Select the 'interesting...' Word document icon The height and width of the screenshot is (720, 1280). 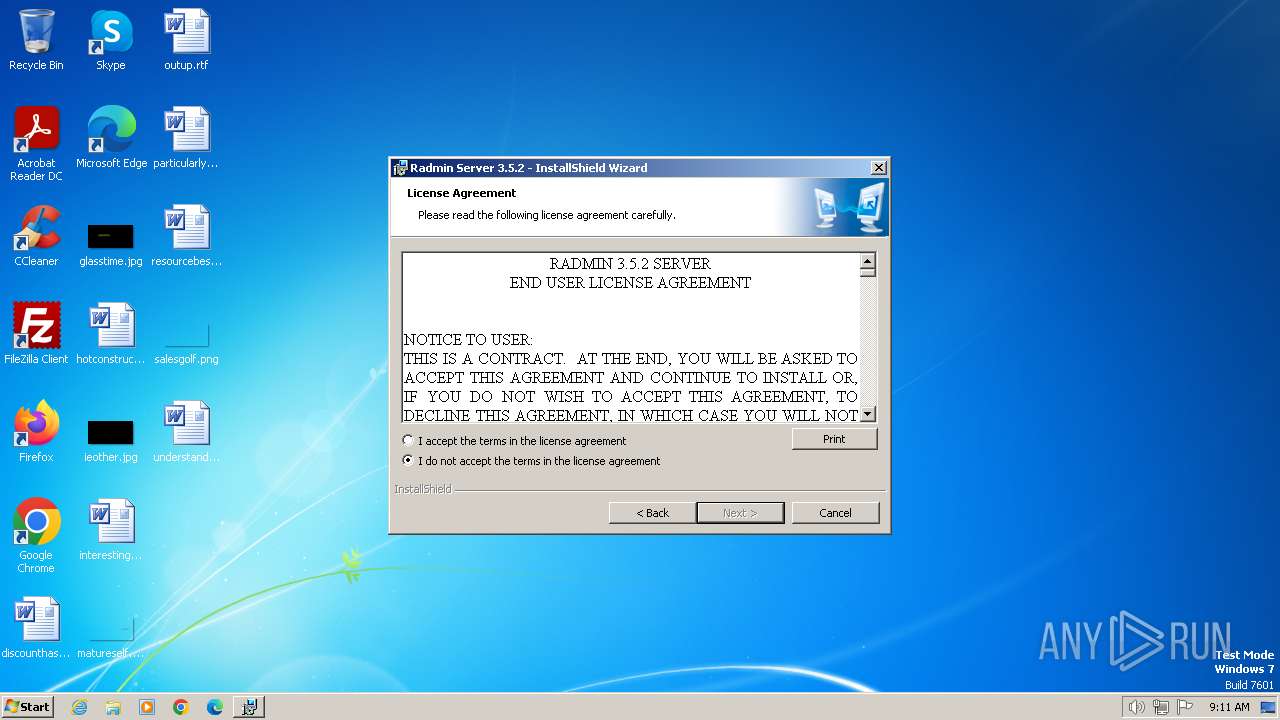pos(110,530)
